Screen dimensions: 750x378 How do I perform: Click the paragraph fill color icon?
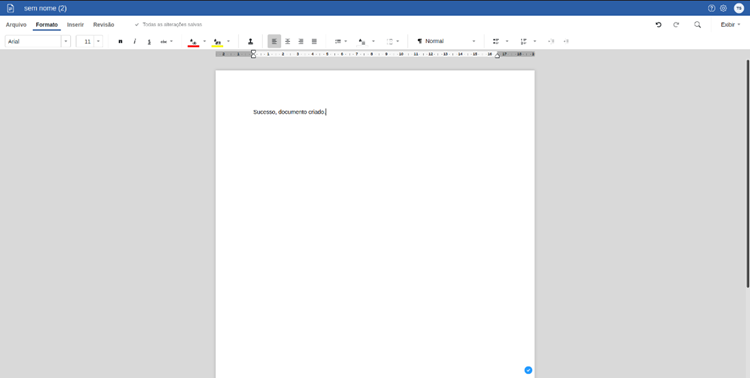click(x=362, y=42)
